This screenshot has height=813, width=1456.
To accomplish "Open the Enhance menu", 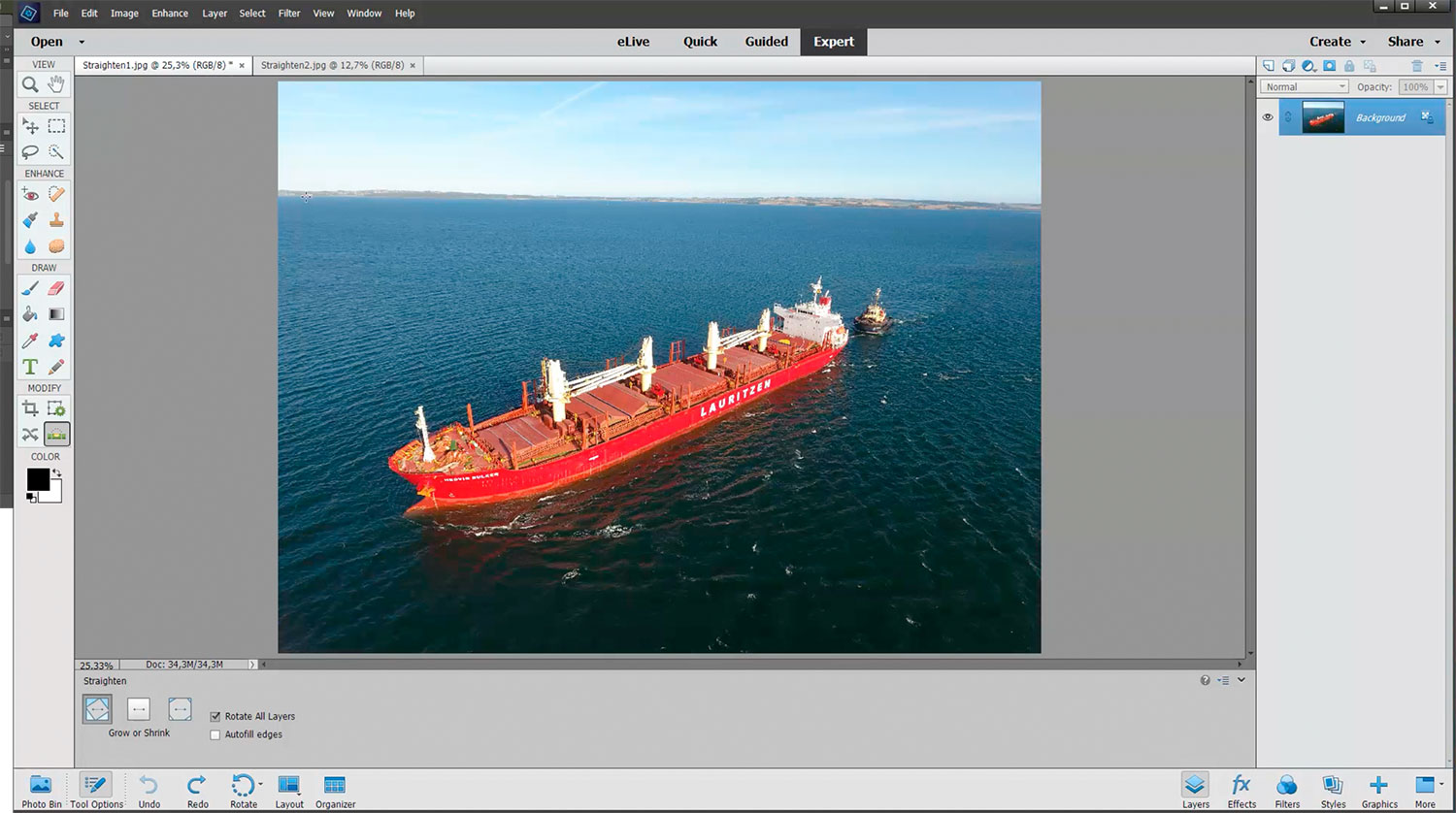I will click(170, 14).
